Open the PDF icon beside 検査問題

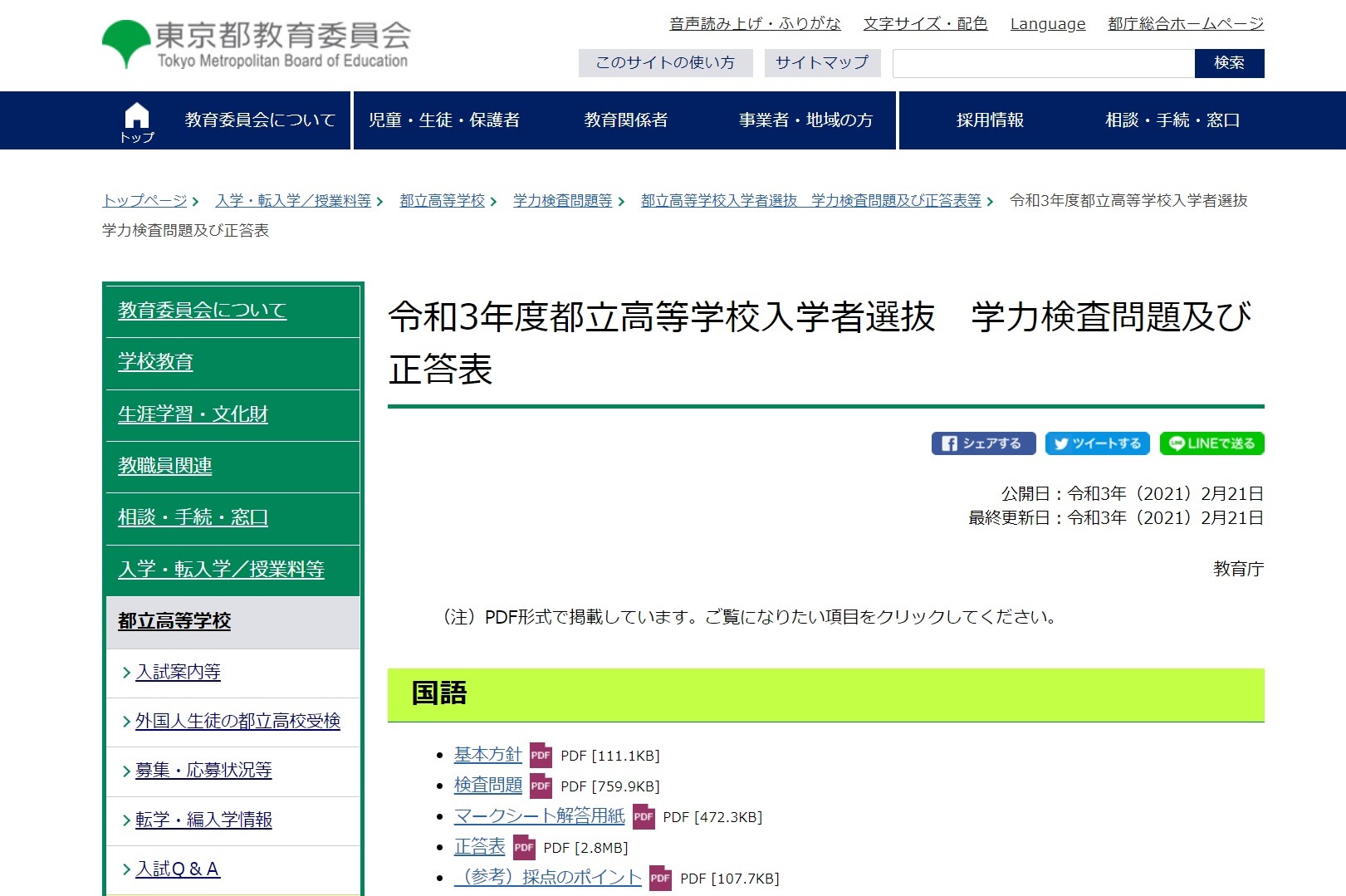tap(541, 786)
